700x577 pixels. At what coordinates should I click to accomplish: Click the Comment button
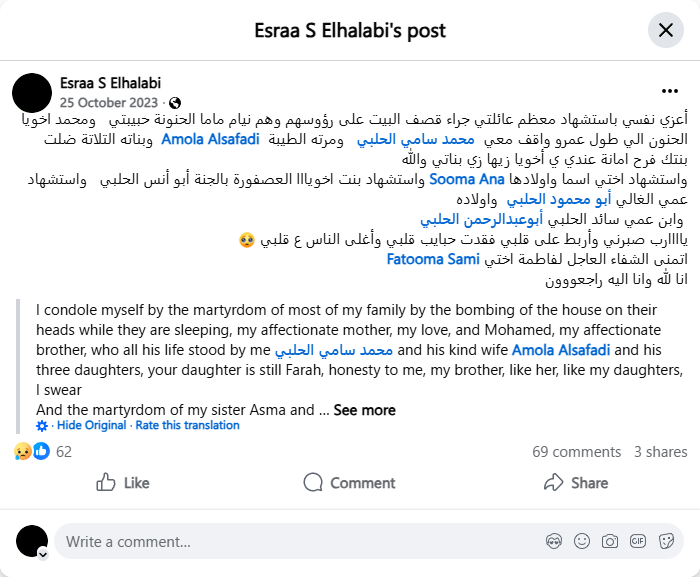click(x=349, y=483)
